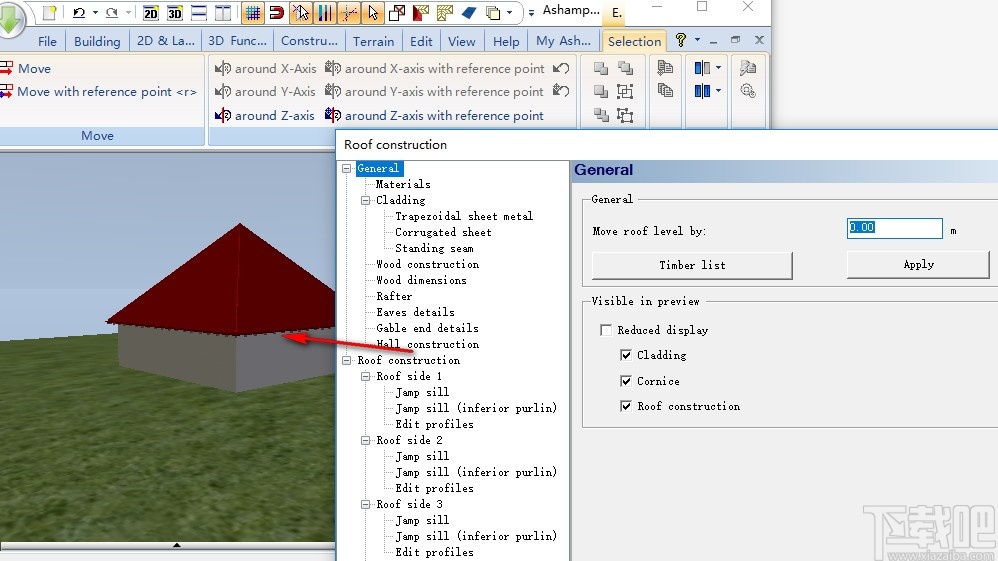Image resolution: width=998 pixels, height=561 pixels.
Task: Open the undo history dropdown arrow
Action: (x=95, y=12)
